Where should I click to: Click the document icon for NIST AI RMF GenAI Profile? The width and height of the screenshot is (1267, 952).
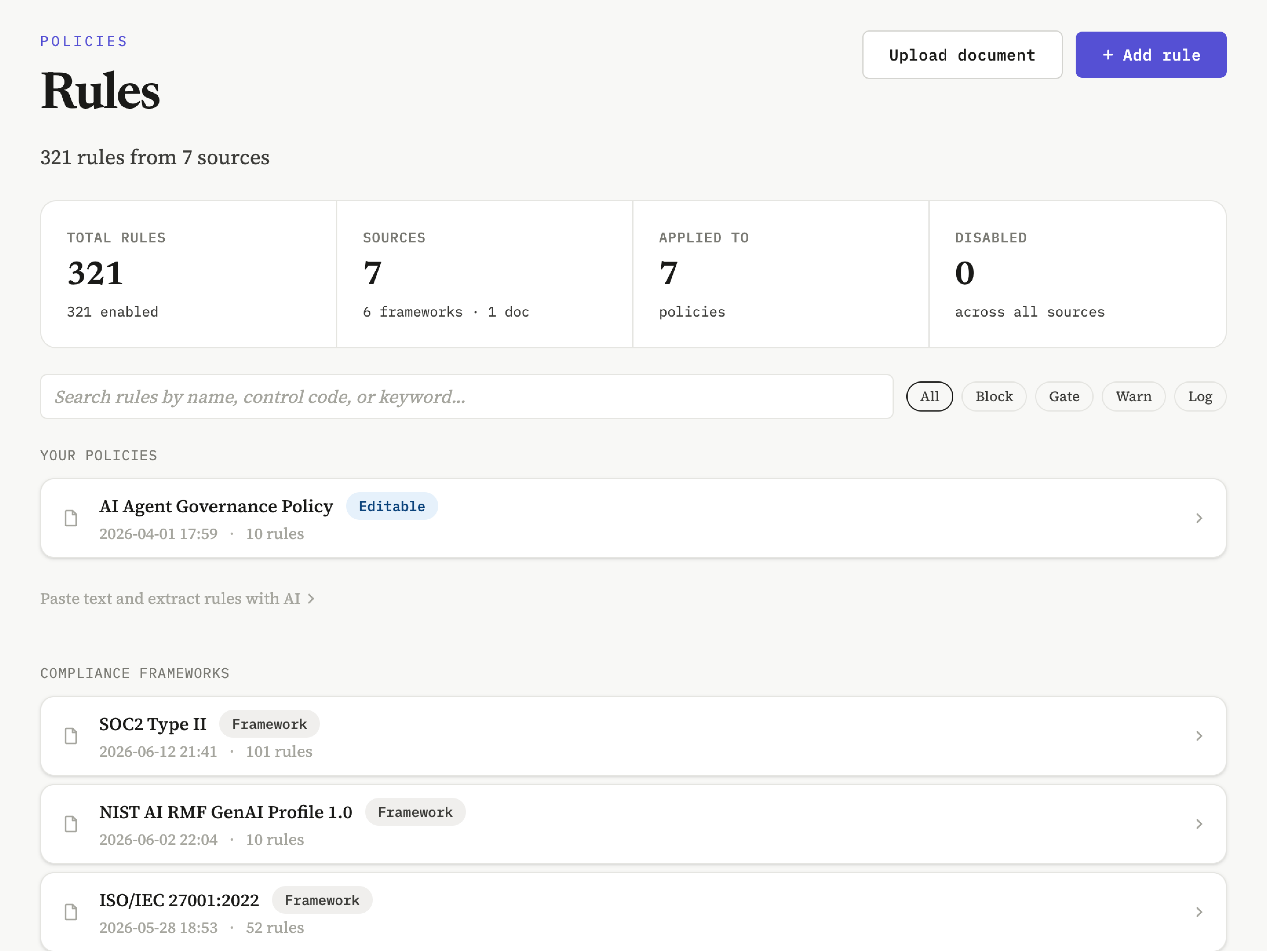71,824
